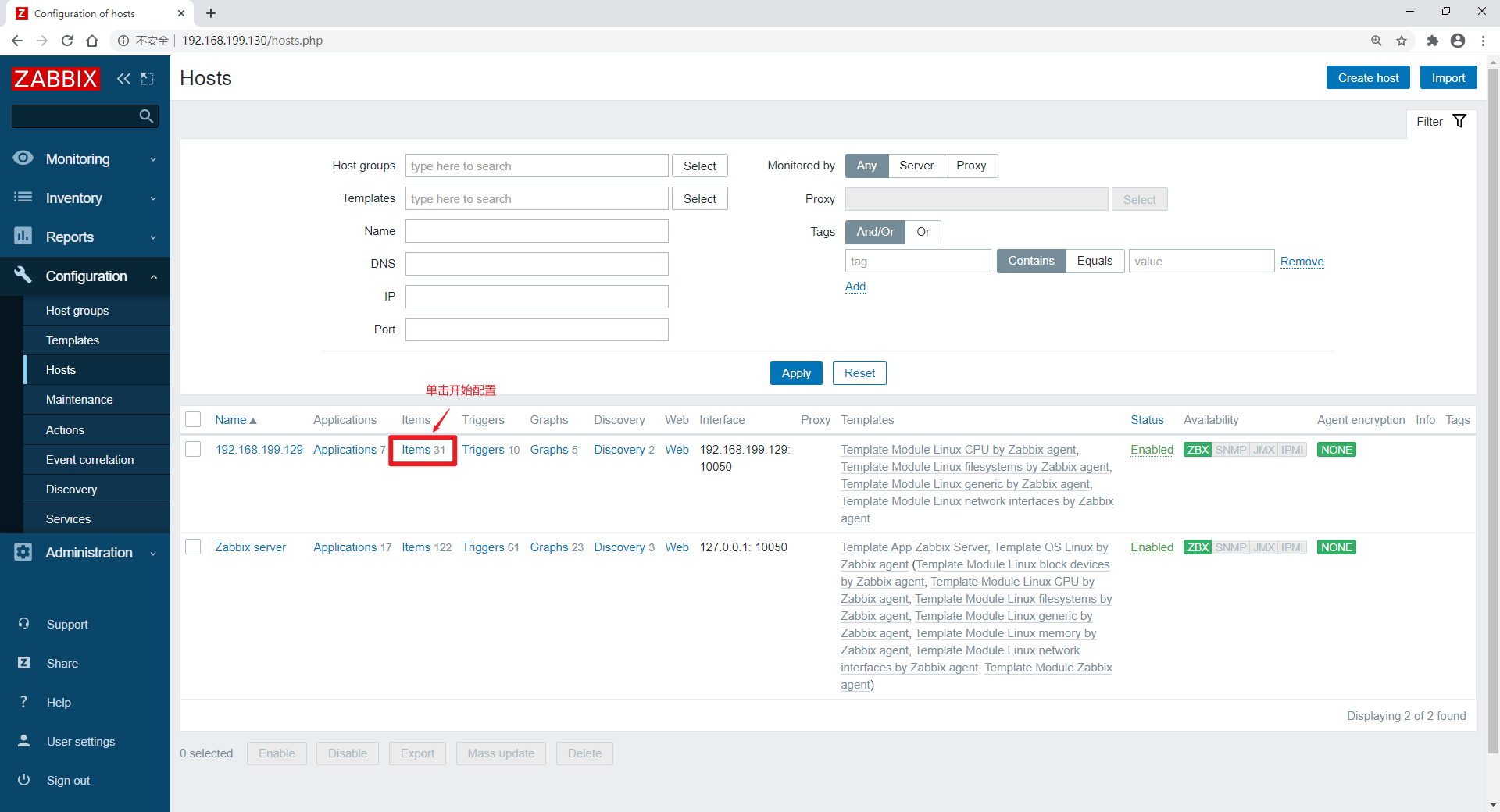Open browser home page icon

[92, 41]
